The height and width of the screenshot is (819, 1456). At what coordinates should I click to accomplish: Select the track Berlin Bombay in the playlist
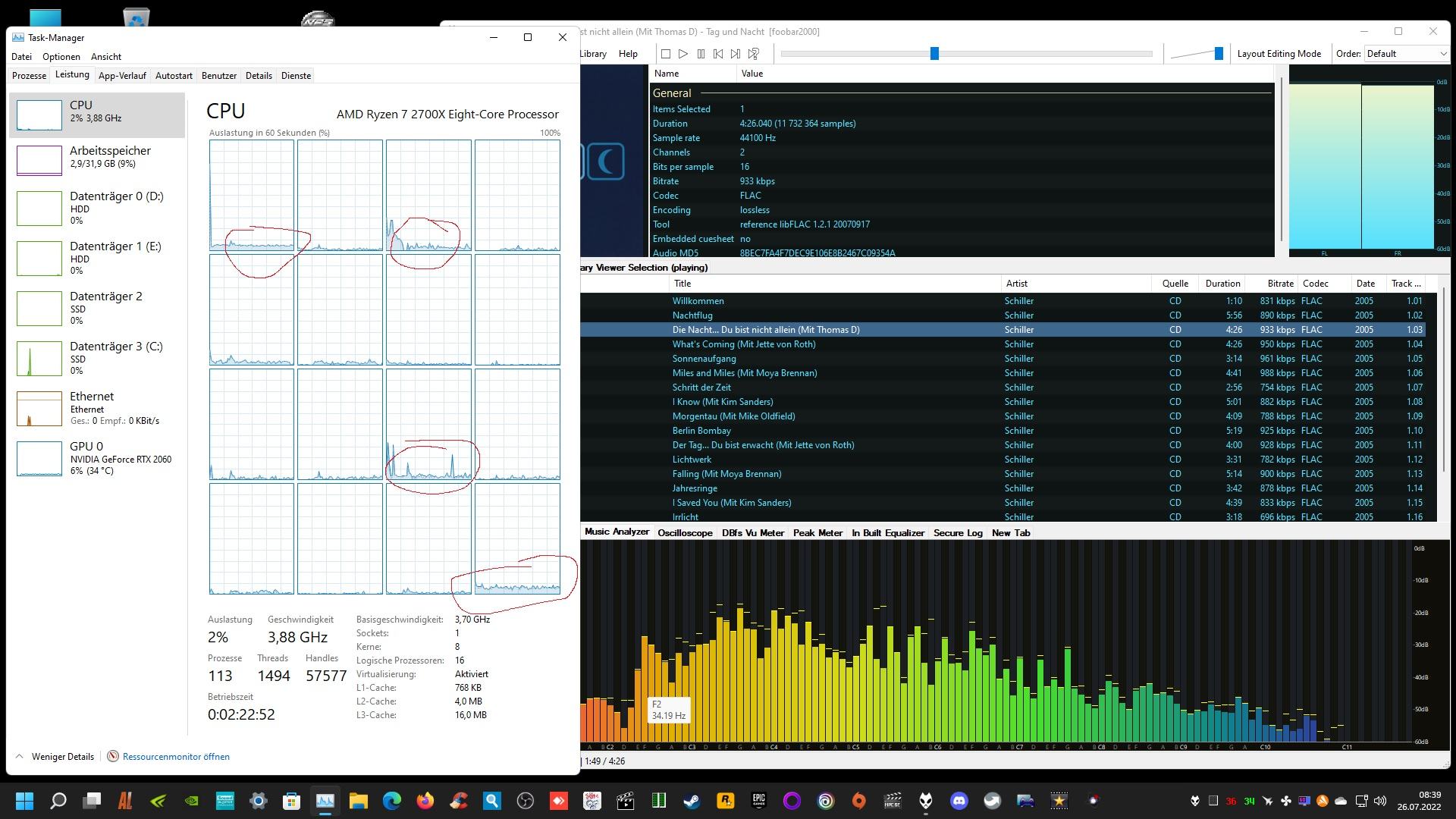coord(1003,431)
